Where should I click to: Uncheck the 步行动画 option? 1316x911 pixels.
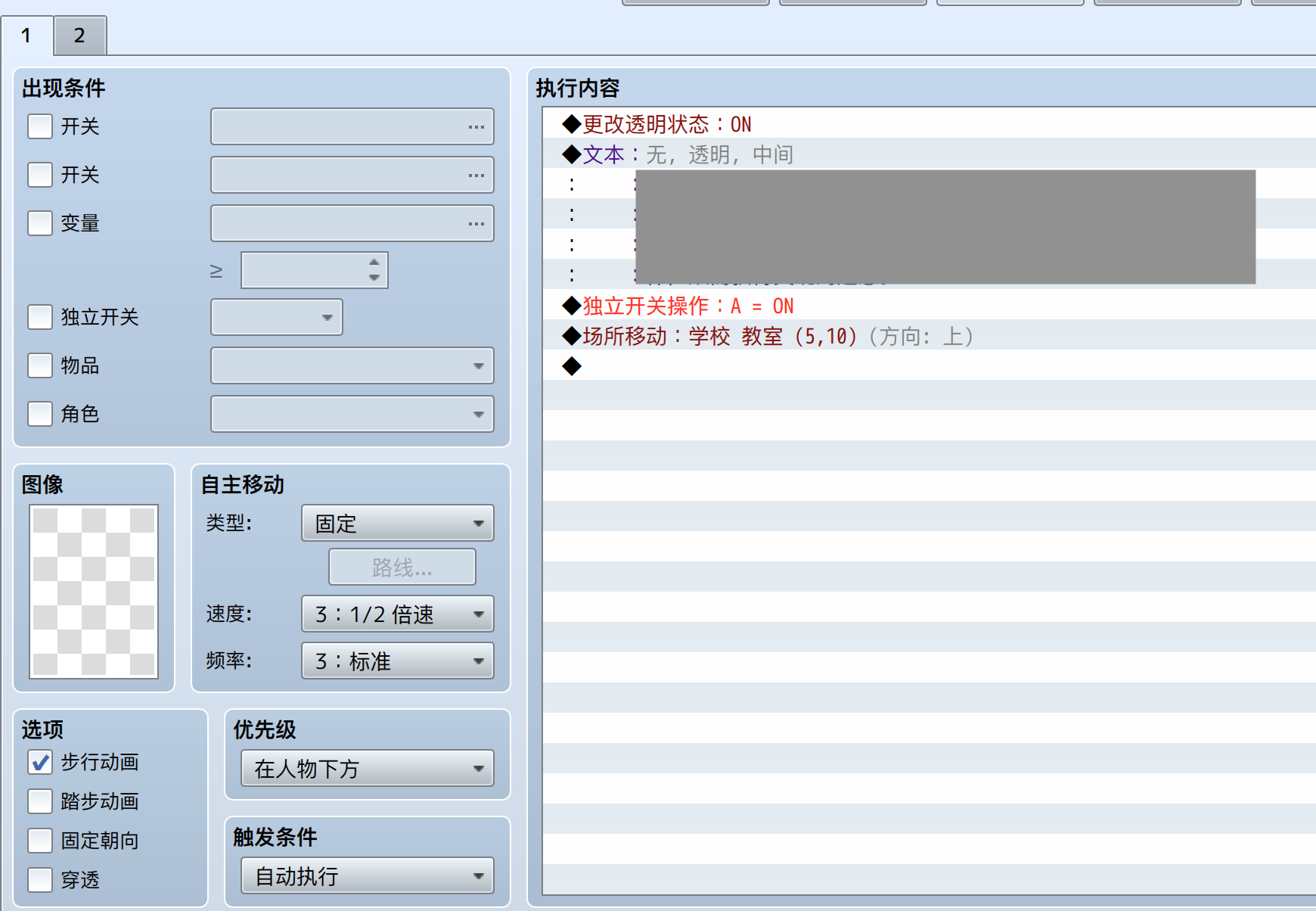(x=40, y=762)
